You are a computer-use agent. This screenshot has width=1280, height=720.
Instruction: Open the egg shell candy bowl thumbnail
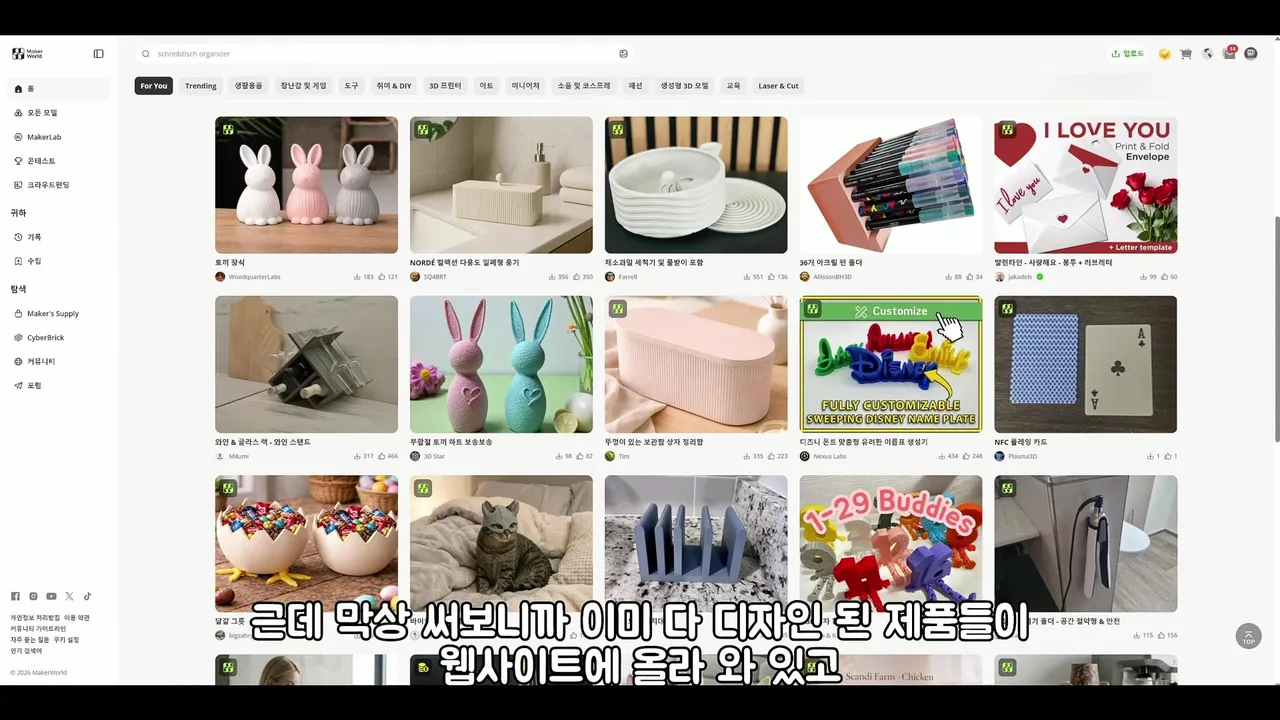(306, 543)
